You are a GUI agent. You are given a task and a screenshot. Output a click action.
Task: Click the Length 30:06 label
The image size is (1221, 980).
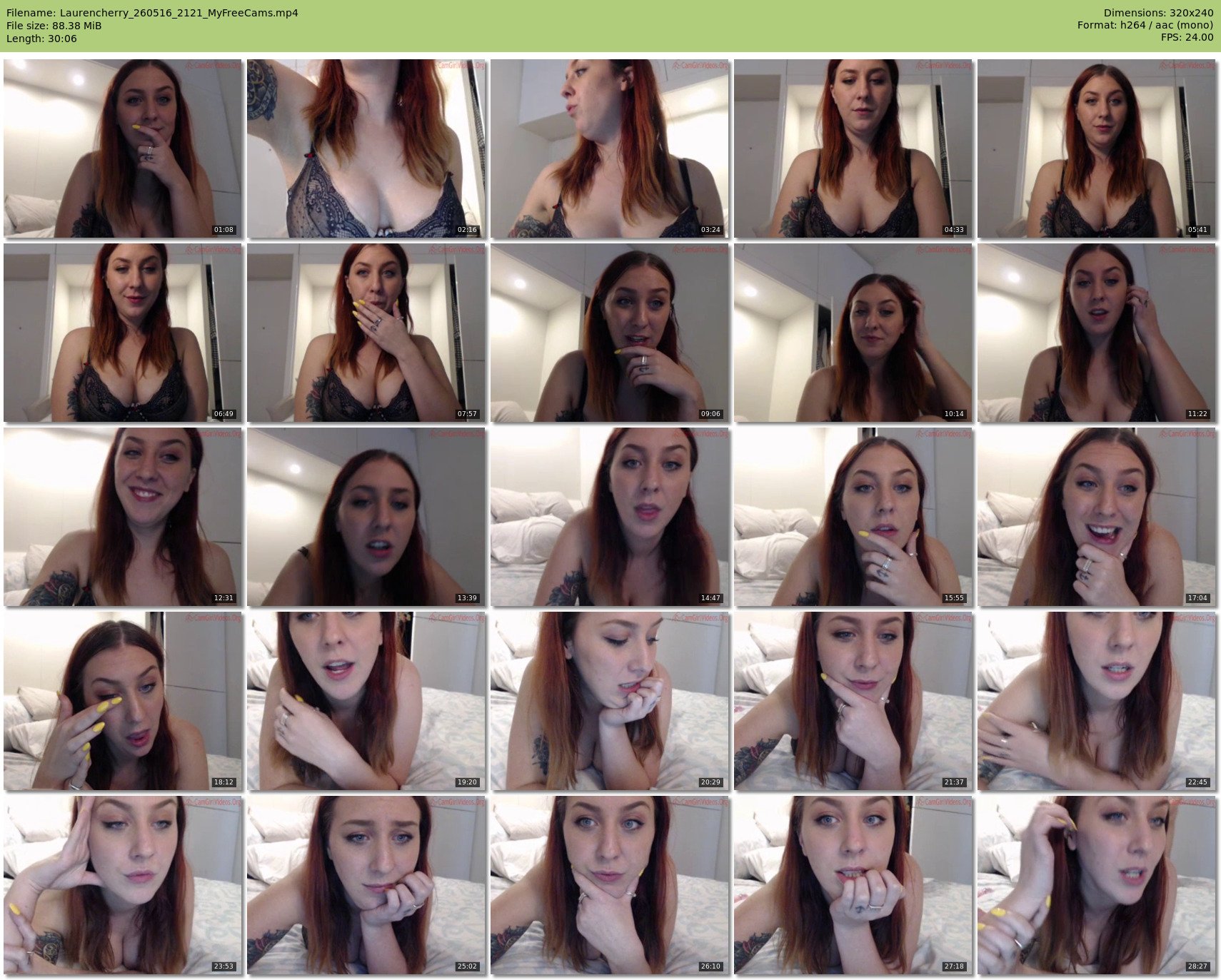41,39
